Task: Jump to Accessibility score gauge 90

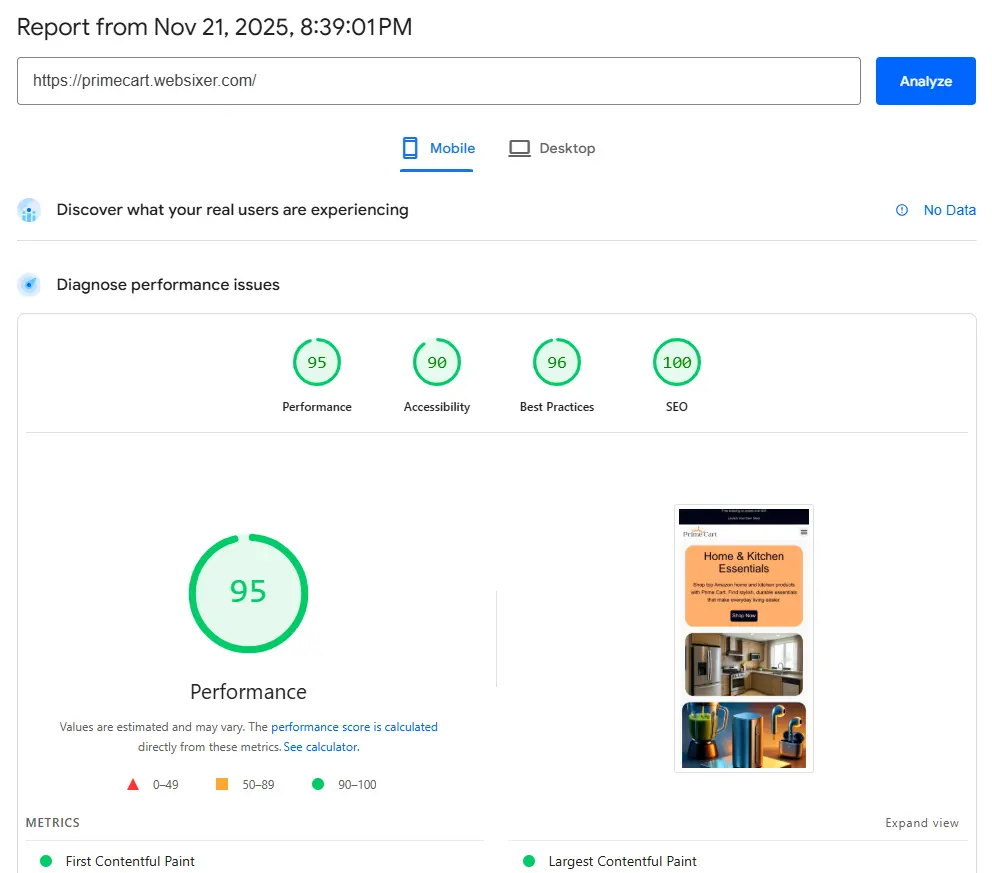Action: pyautogui.click(x=437, y=363)
